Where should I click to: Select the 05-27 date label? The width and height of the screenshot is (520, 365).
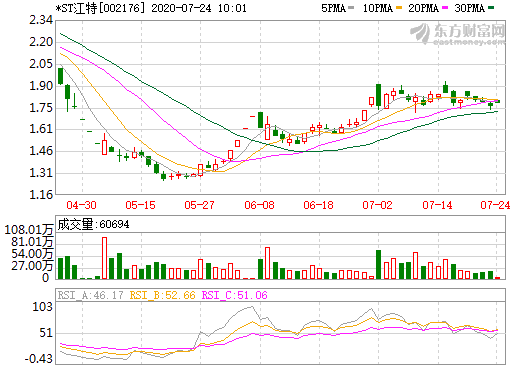click(200, 205)
